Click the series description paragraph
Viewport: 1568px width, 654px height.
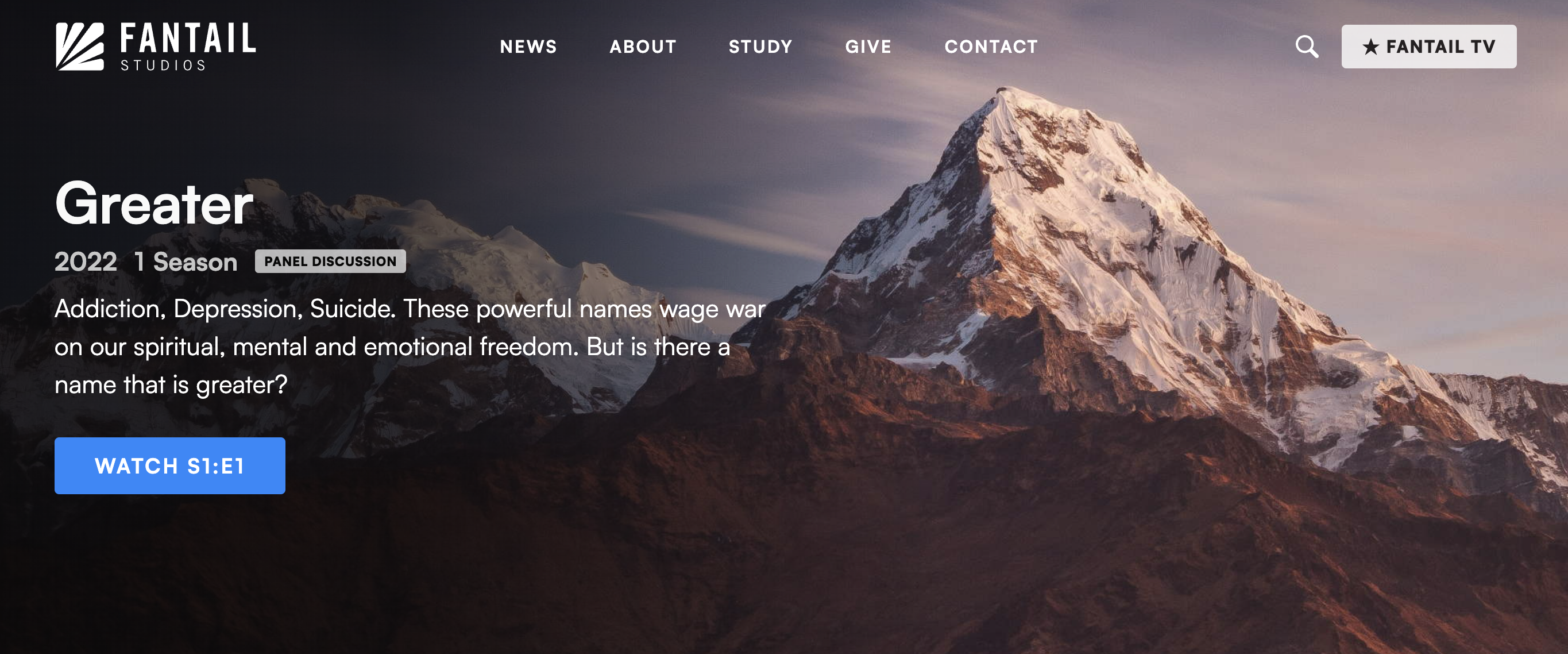click(x=410, y=347)
